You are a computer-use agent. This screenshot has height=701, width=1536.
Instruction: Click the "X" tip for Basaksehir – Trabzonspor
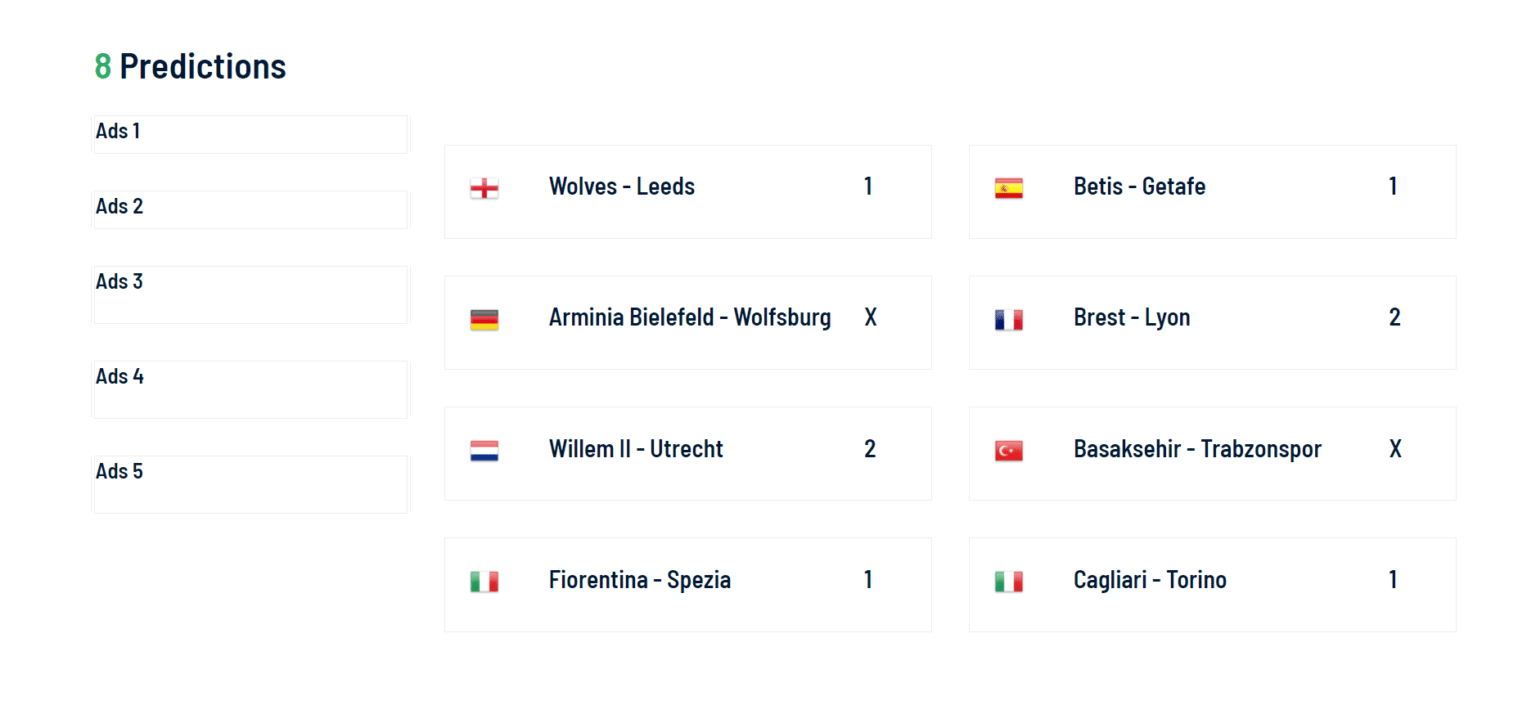click(1395, 449)
